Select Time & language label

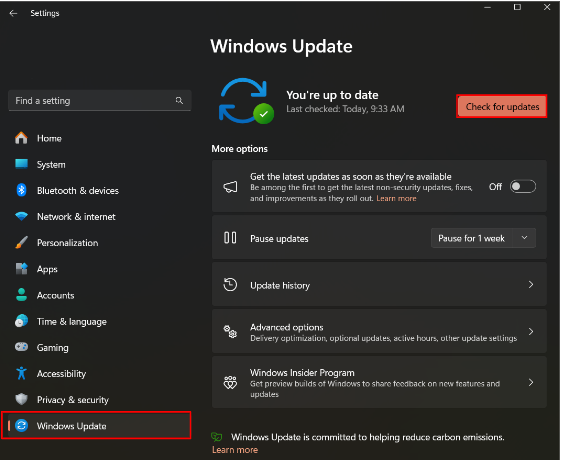(x=72, y=322)
